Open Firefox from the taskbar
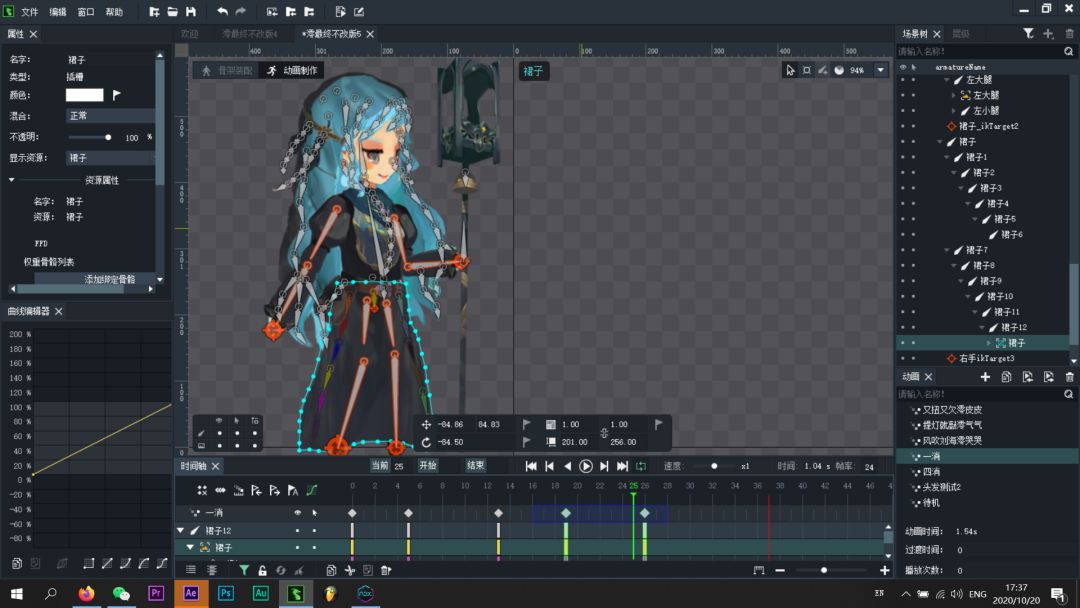Image resolution: width=1080 pixels, height=608 pixels. coord(86,594)
